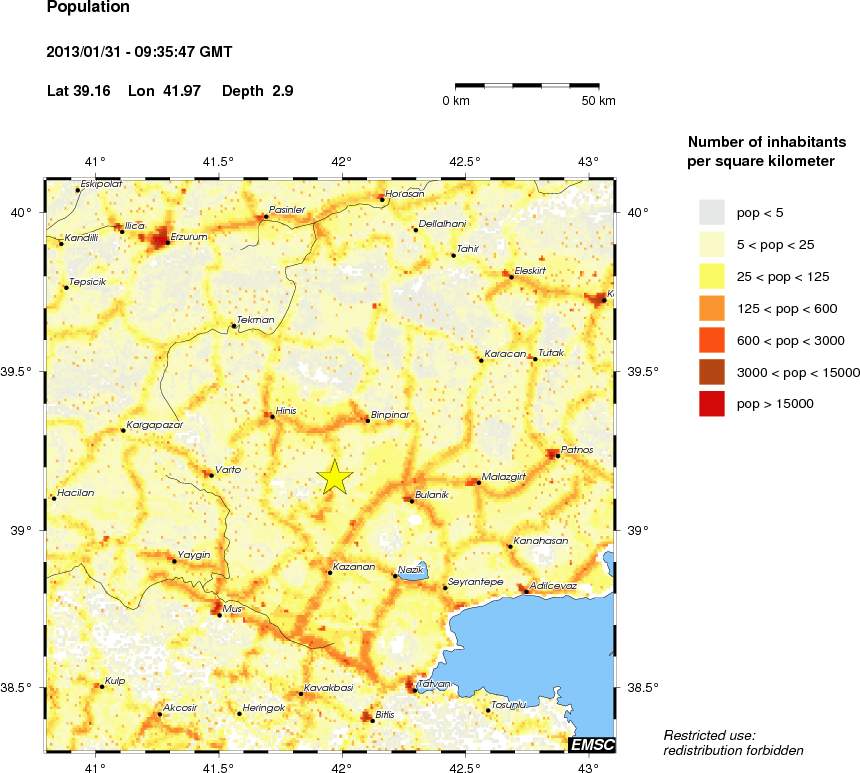The image size is (860, 773).
Task: Click the Bitlis city marker
Action: point(373,719)
